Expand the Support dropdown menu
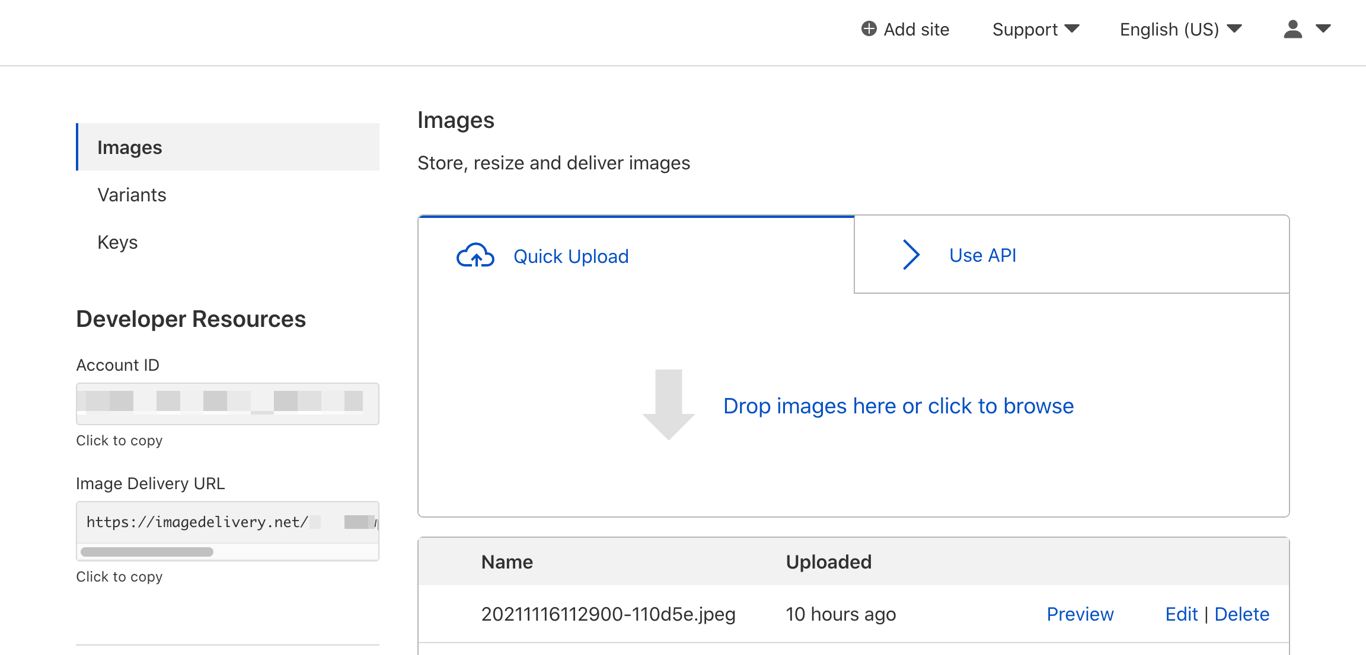Screen dimensions: 1366x655 point(1035,29)
